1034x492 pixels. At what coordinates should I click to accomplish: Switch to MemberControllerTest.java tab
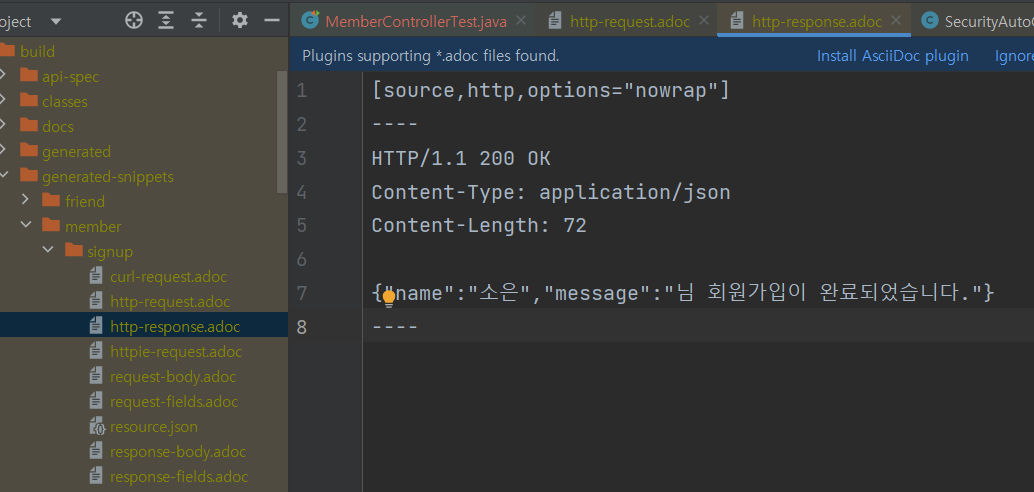[416, 21]
